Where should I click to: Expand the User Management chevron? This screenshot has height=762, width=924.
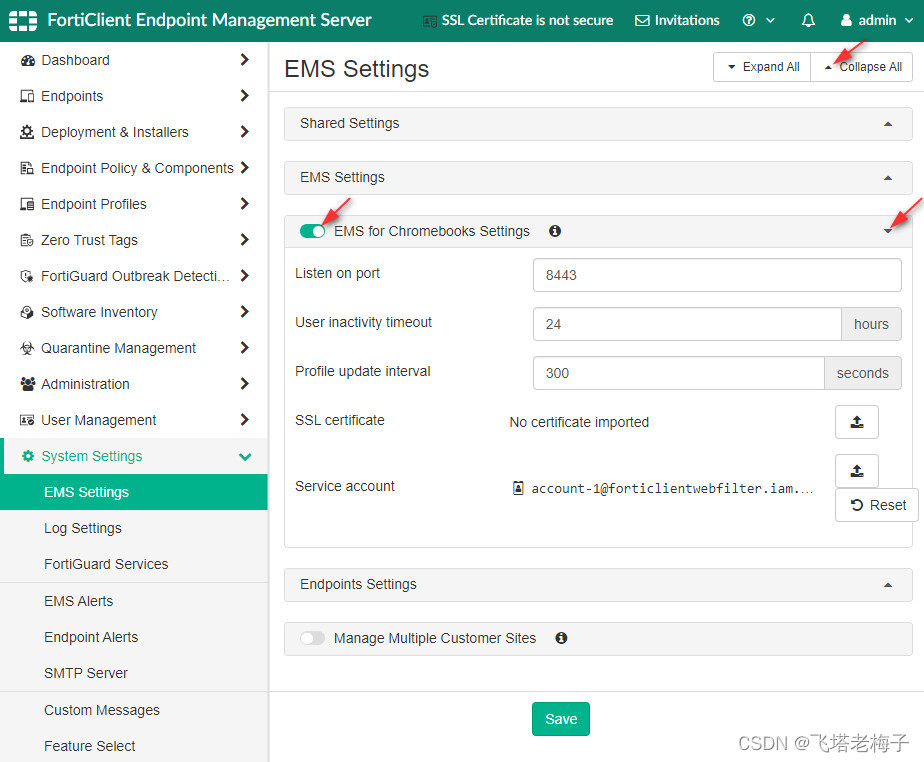245,420
